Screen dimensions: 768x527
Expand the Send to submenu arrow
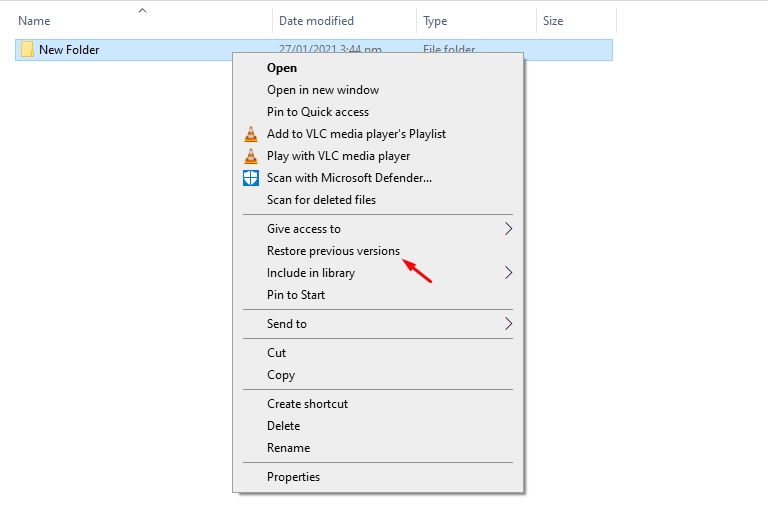508,324
